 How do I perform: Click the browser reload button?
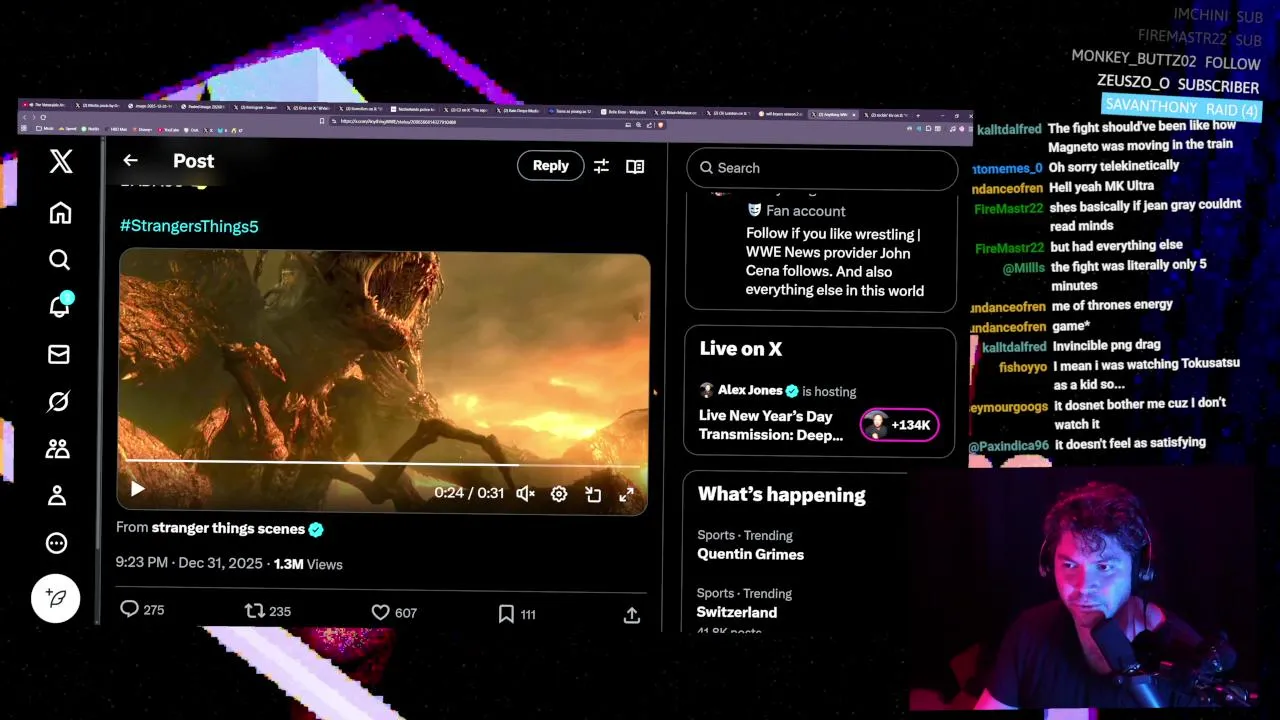[43, 117]
